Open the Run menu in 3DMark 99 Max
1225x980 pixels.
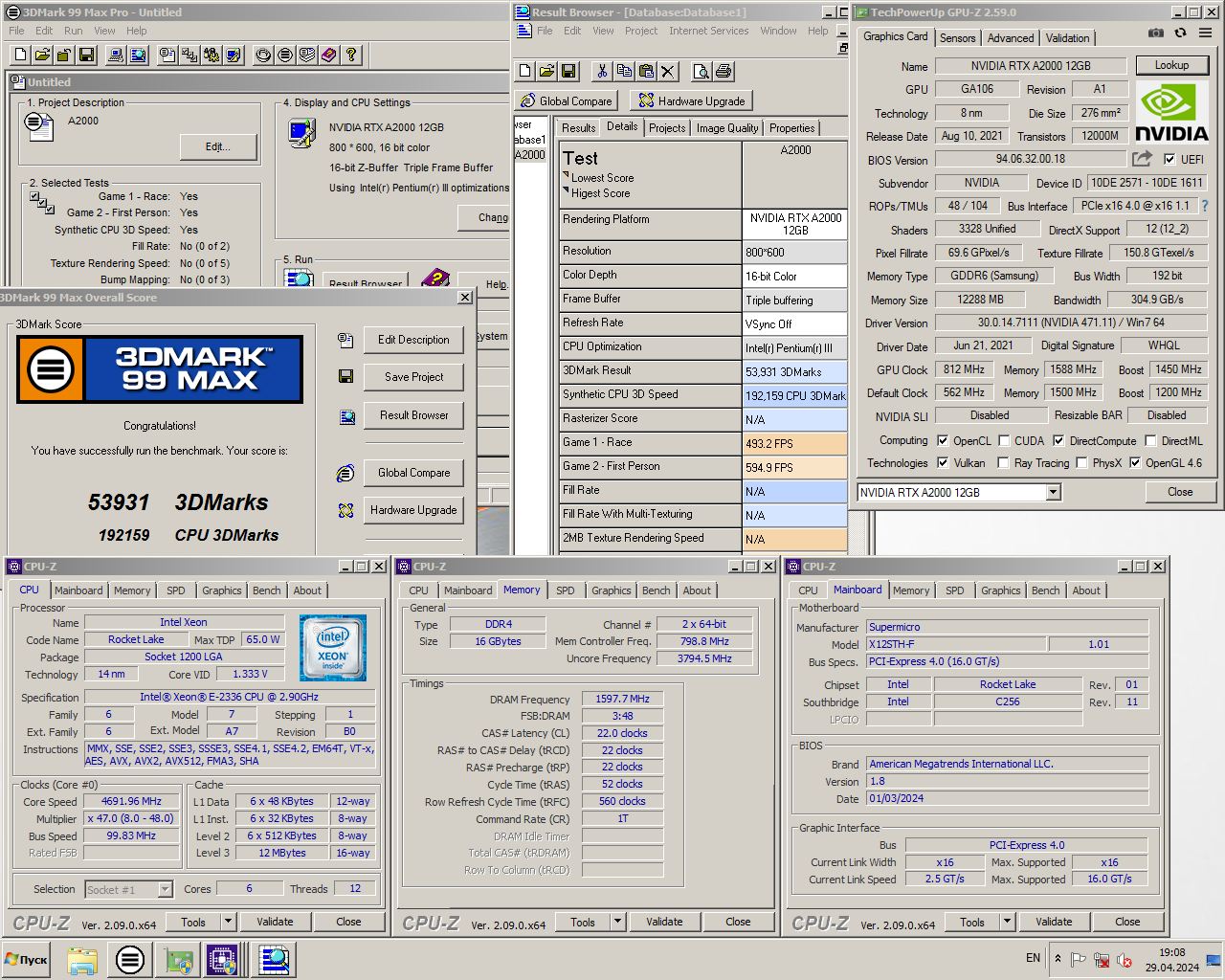pos(74,31)
